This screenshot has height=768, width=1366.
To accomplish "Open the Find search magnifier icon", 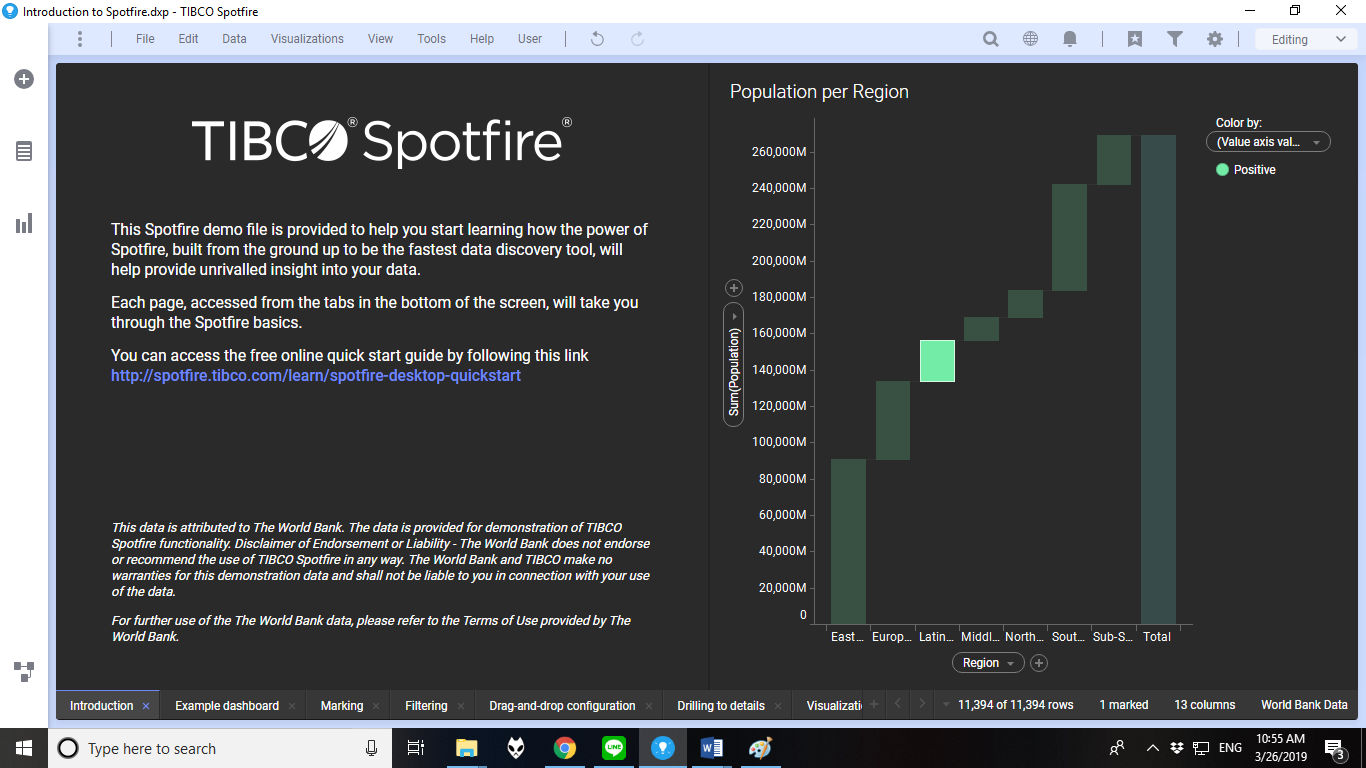I will (991, 39).
